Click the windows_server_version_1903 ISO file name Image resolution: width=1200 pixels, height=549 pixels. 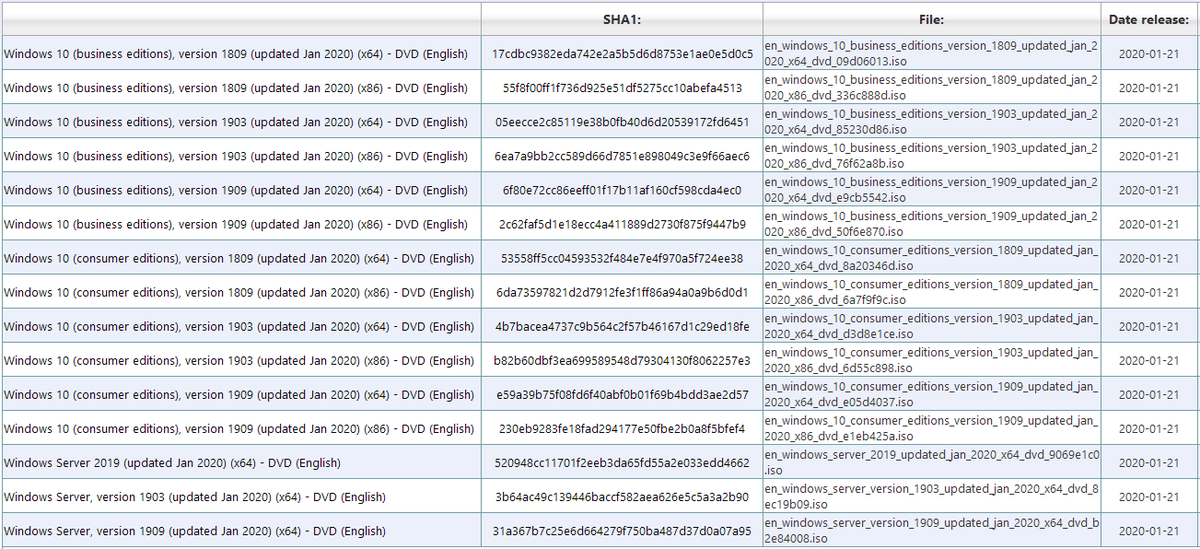pyautogui.click(x=931, y=496)
